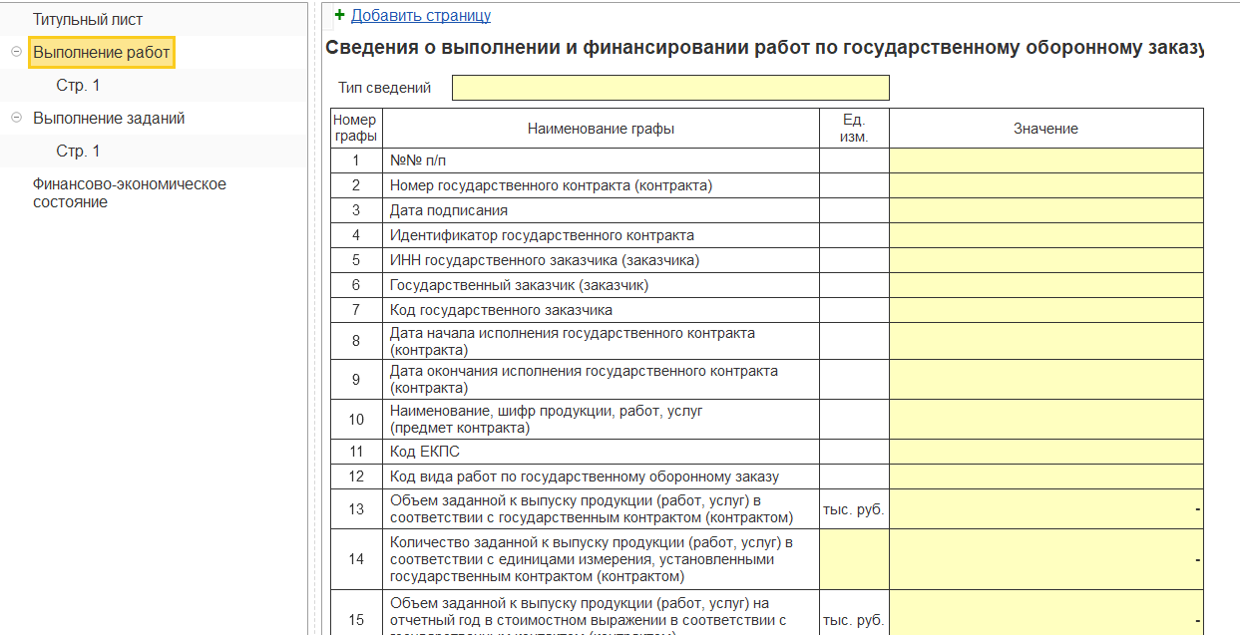Open Стр. 1 under Выполнение заданий
Screen dimensions: 1240x635
coord(79,151)
